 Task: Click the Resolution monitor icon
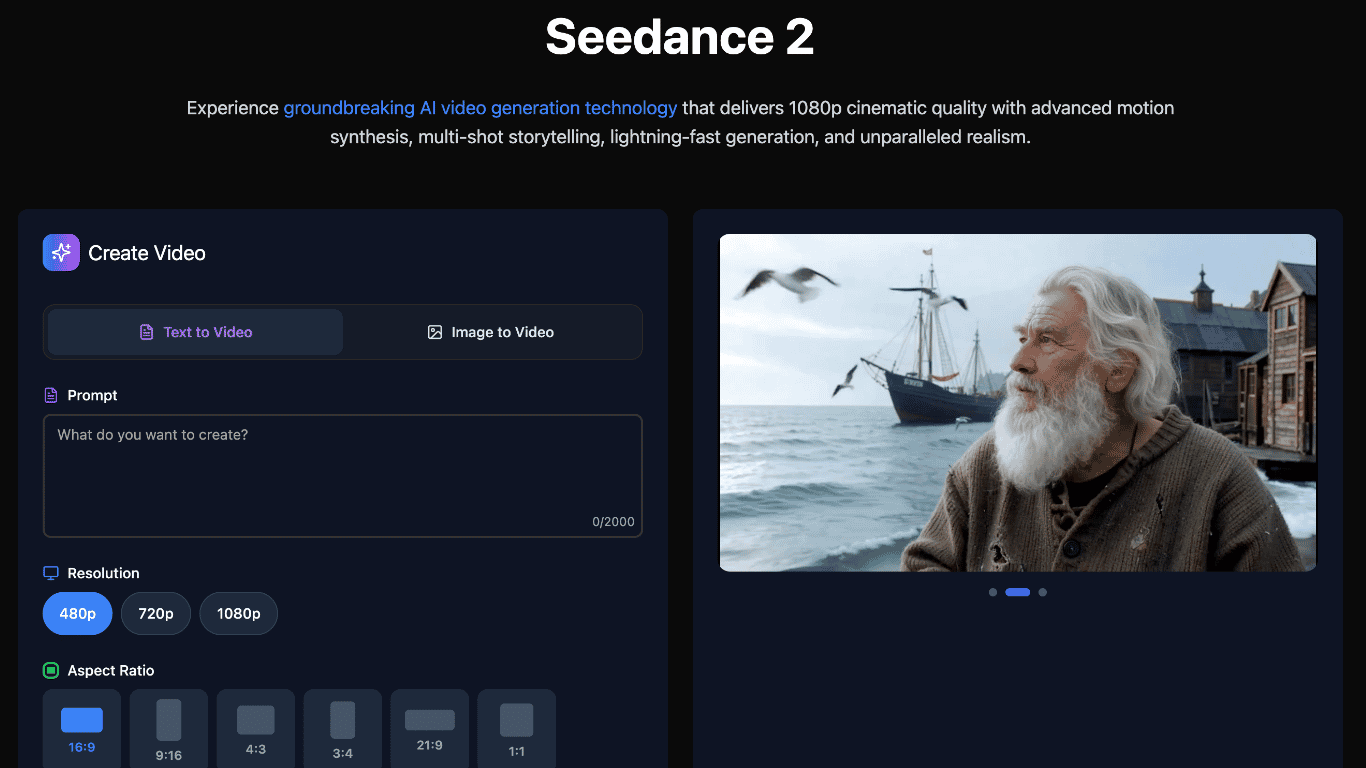[x=50, y=572]
